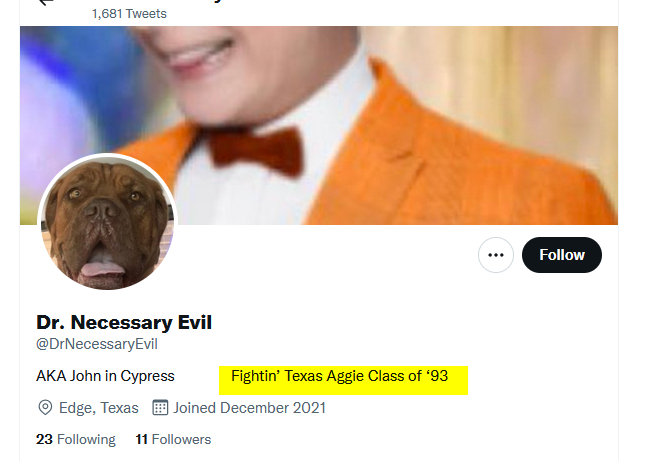
Task: Click the display name Dr. Necessary Evil
Action: 124,323
